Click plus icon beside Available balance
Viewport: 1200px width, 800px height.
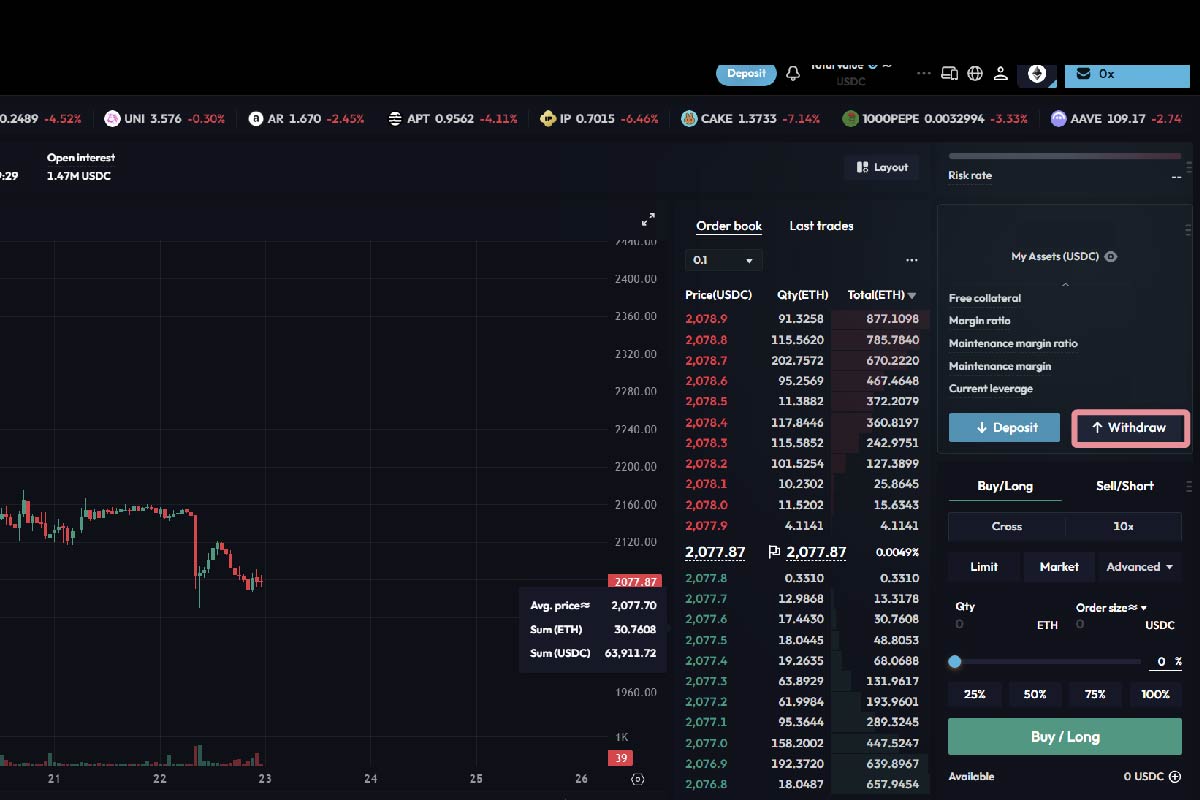pyautogui.click(x=1175, y=776)
